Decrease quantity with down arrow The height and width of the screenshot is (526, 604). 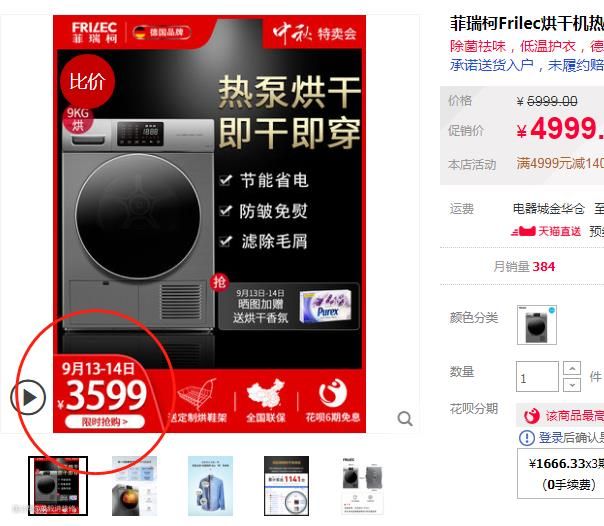[x=572, y=385]
